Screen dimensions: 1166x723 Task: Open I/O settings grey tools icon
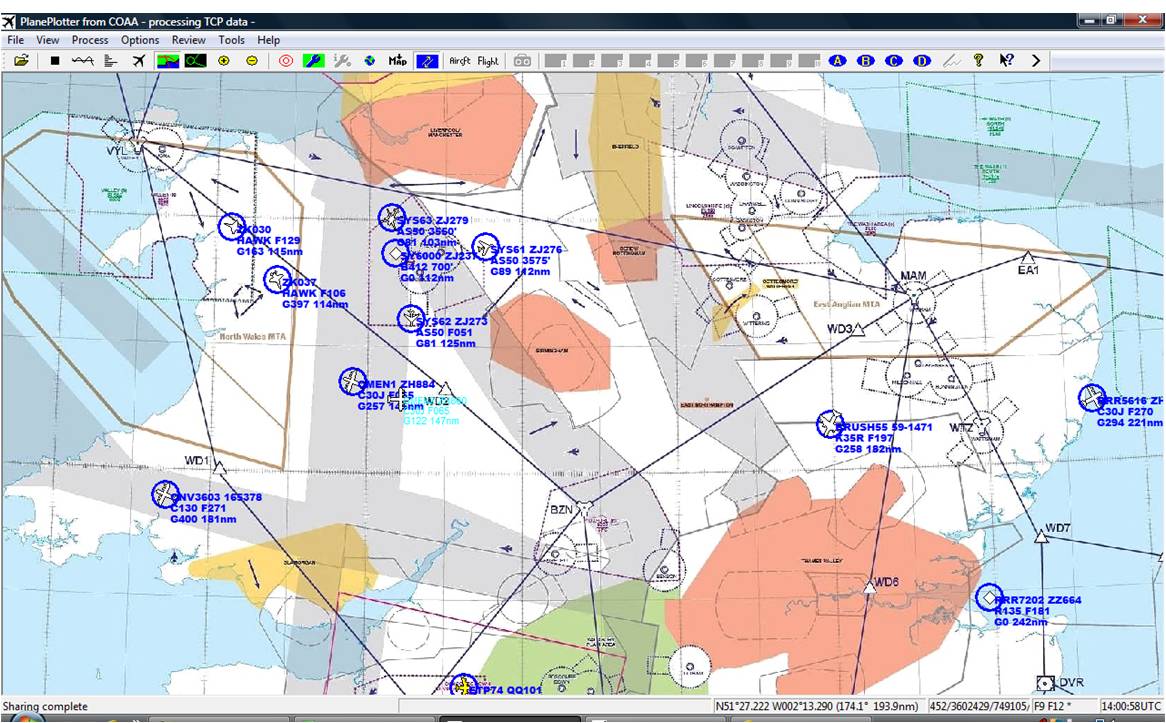[342, 61]
